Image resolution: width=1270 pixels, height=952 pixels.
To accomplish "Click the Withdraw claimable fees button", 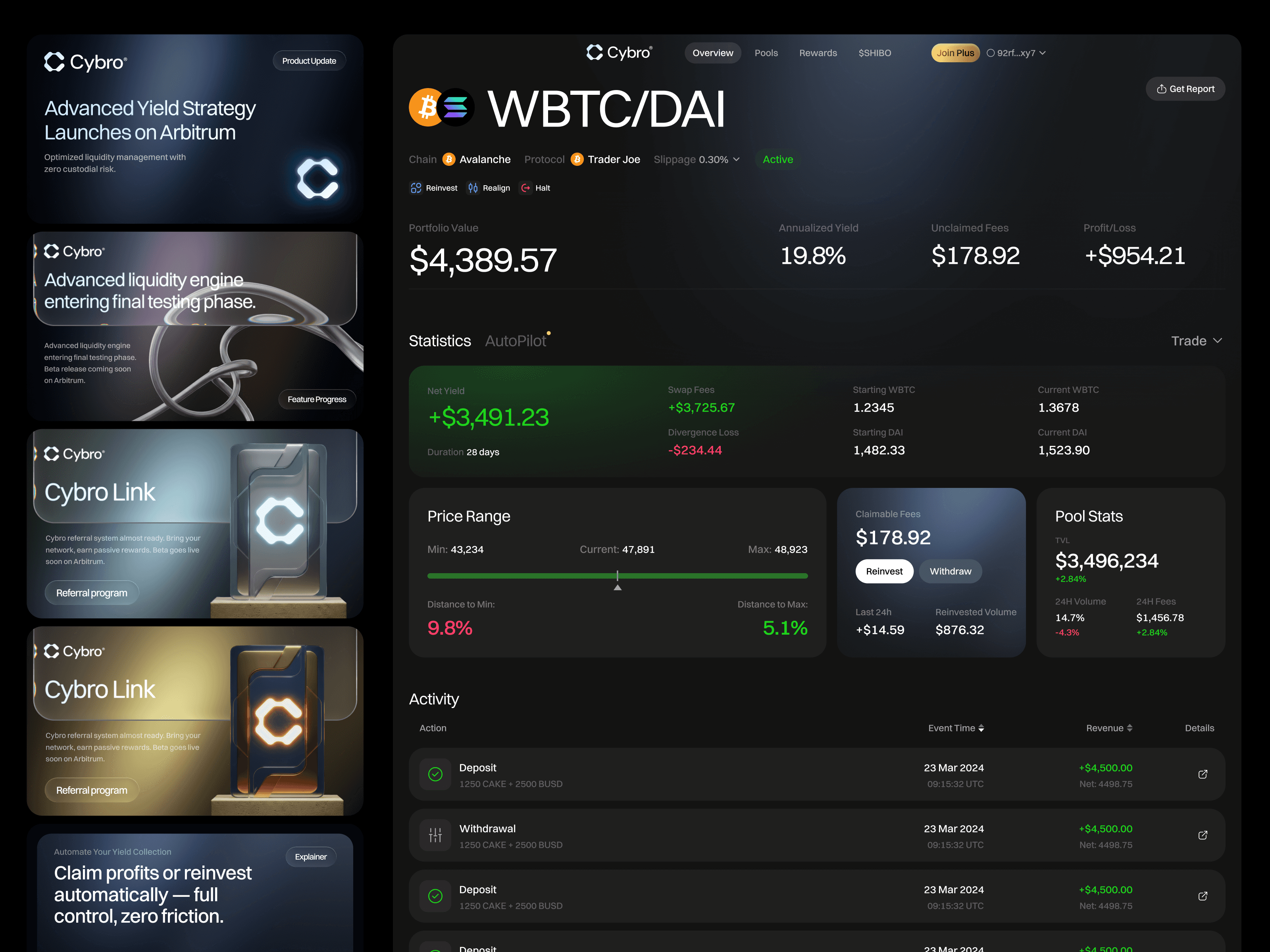I will click(950, 572).
